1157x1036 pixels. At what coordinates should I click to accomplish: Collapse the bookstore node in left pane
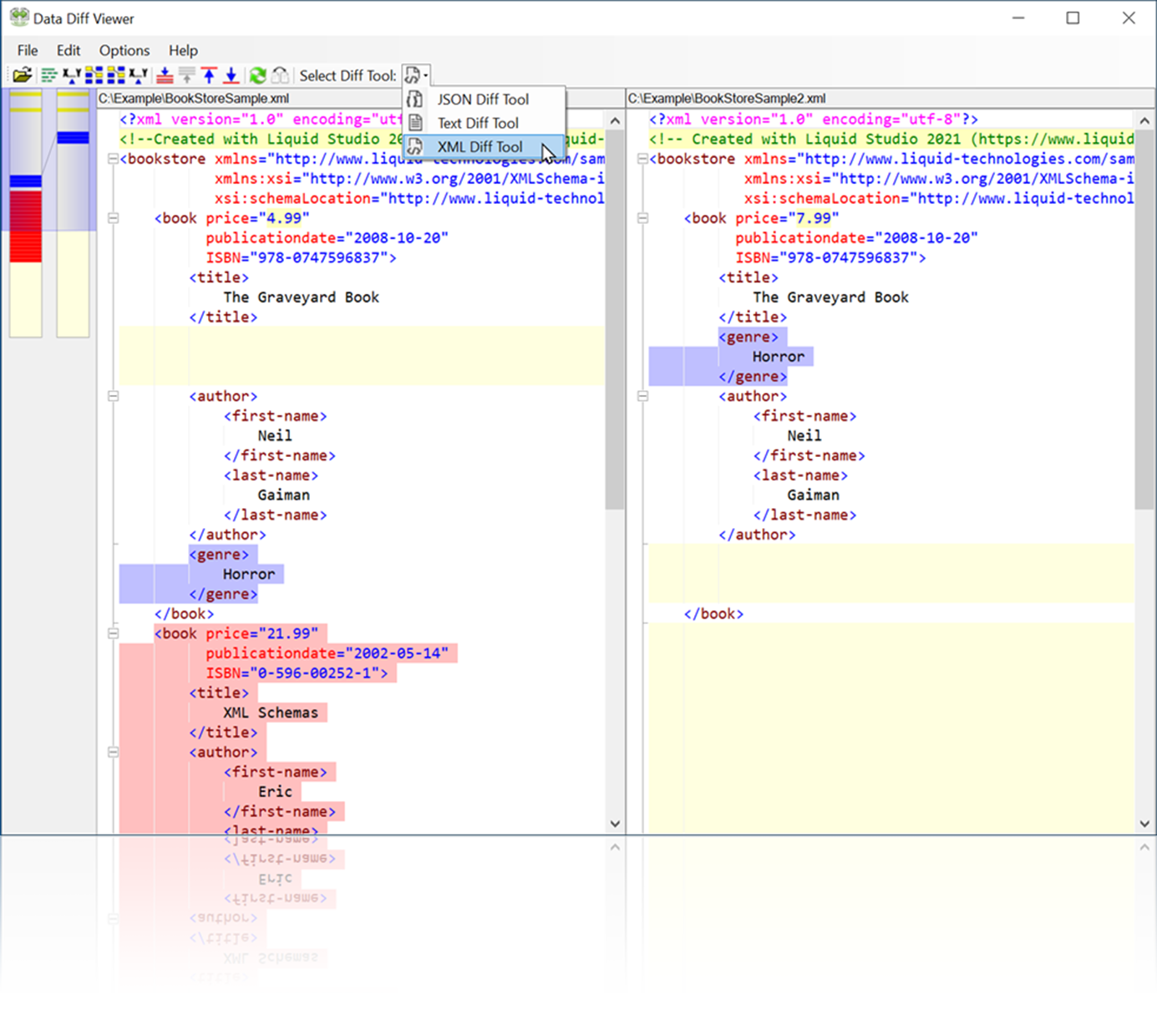pos(113,159)
